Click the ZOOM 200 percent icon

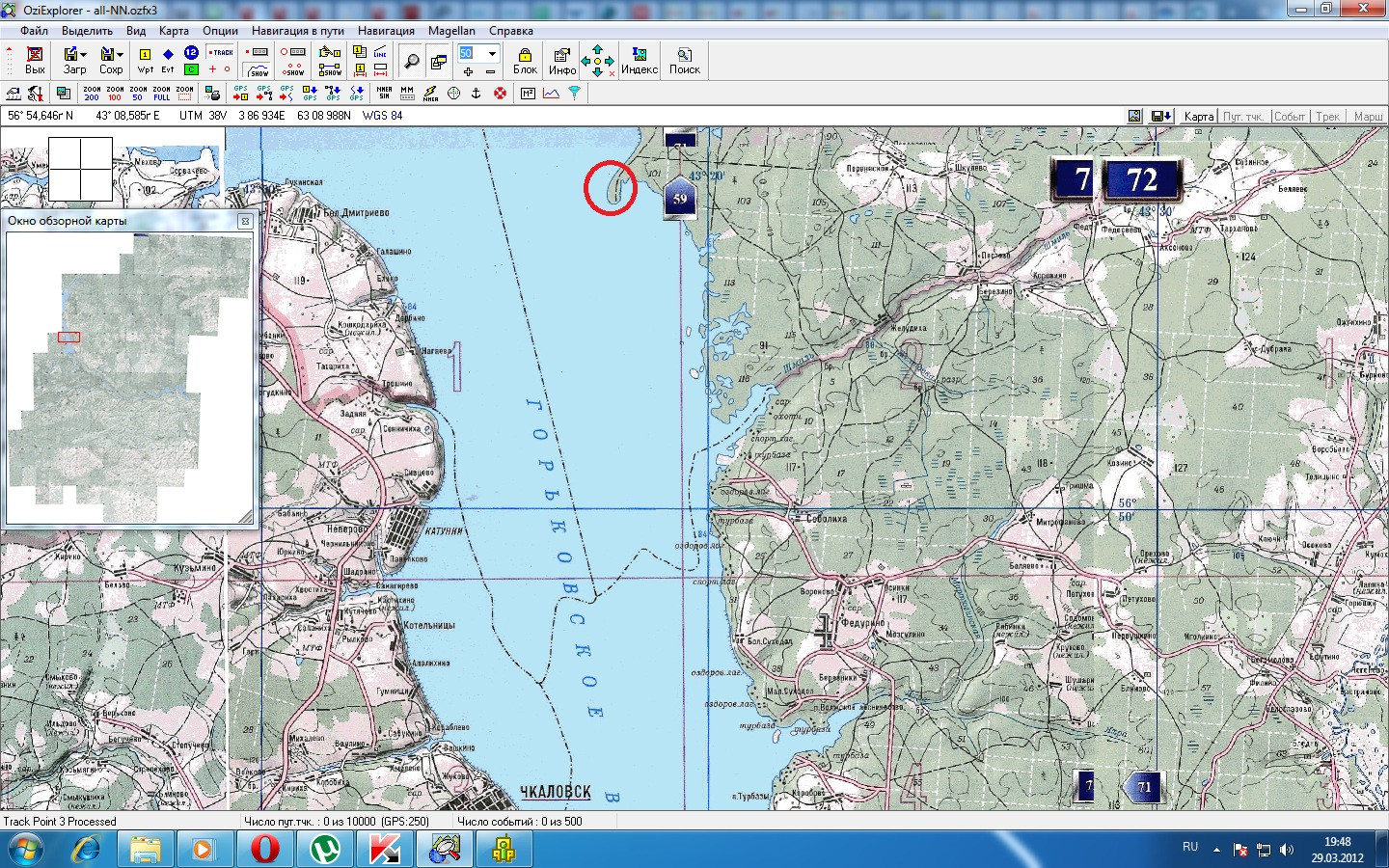click(x=92, y=93)
